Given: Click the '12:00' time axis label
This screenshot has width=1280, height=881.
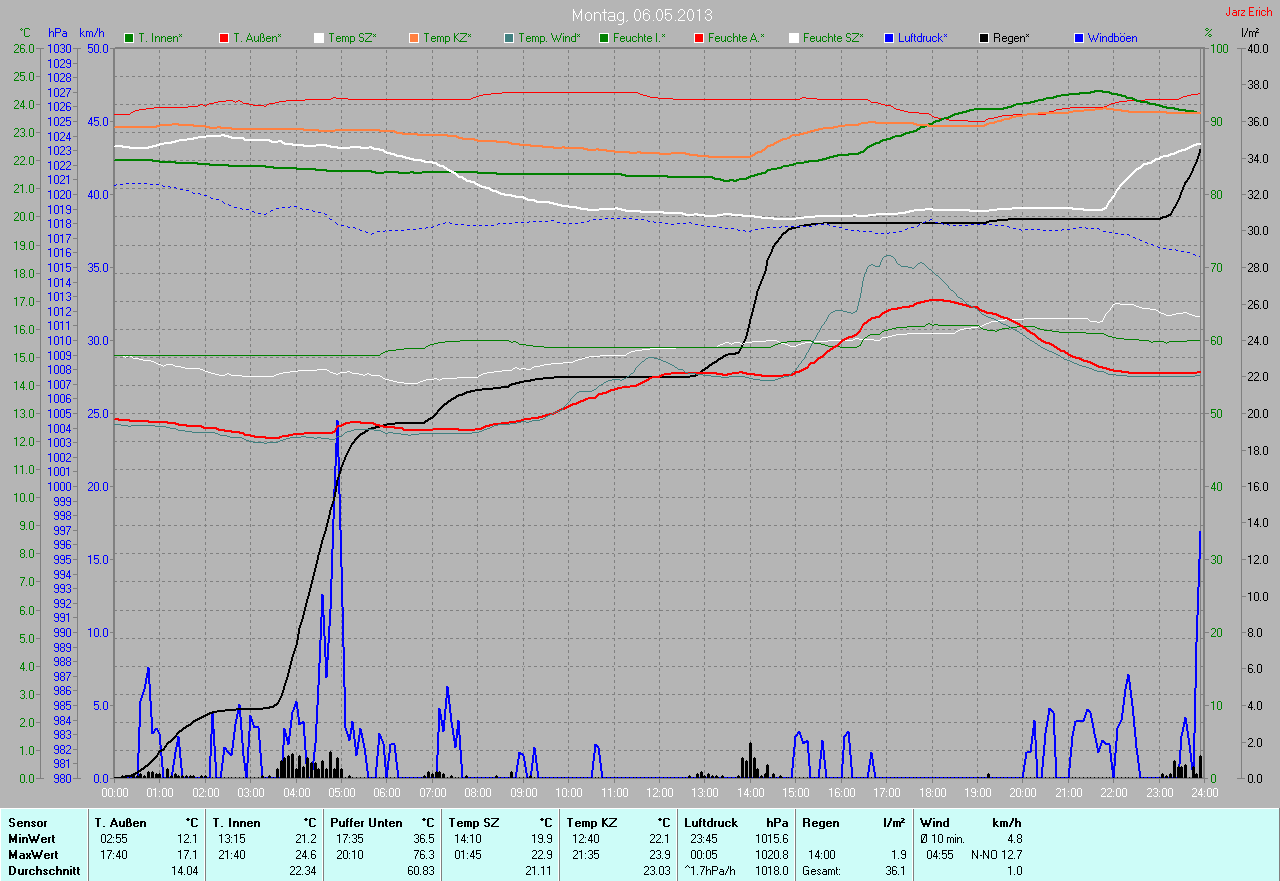Looking at the screenshot, I should point(659,793).
